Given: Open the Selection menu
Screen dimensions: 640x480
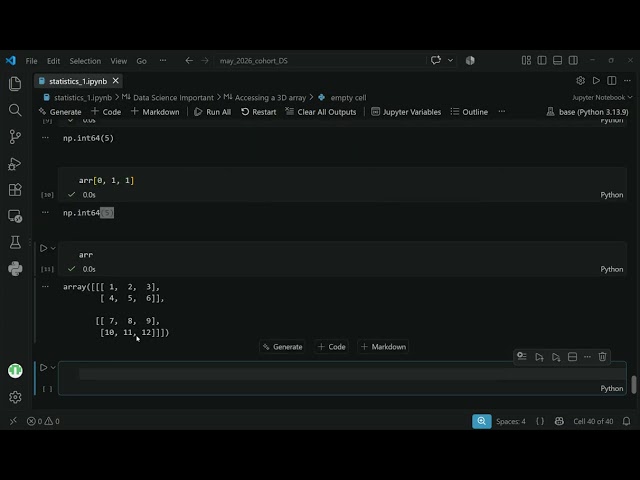Looking at the screenshot, I should (x=85, y=61).
